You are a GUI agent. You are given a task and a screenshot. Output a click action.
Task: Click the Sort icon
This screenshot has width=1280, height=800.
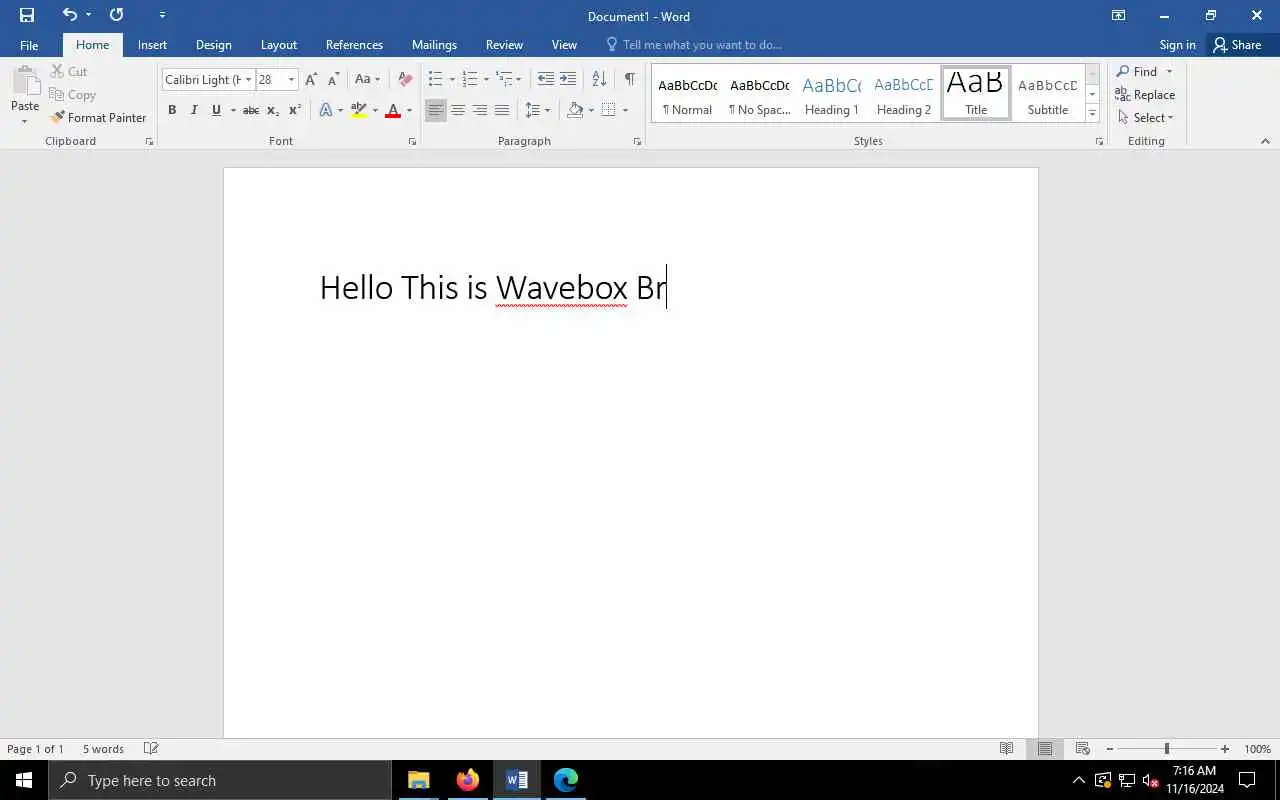(x=599, y=80)
